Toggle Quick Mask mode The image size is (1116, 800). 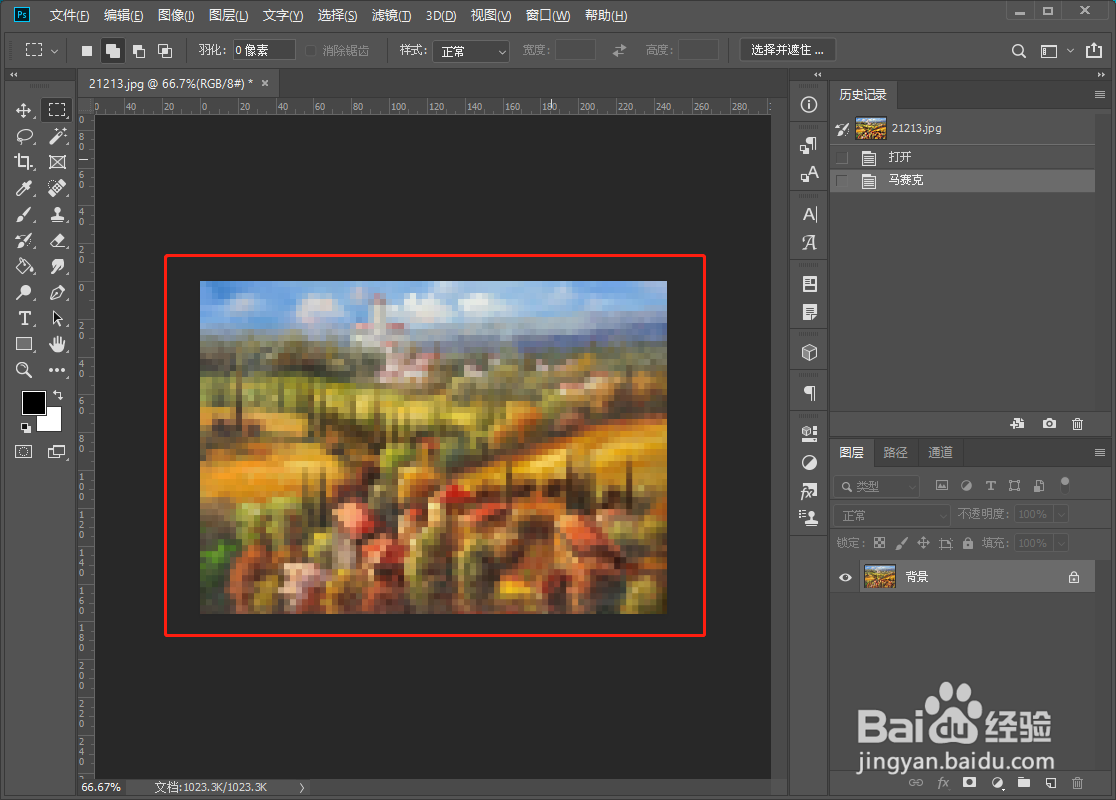point(23,451)
